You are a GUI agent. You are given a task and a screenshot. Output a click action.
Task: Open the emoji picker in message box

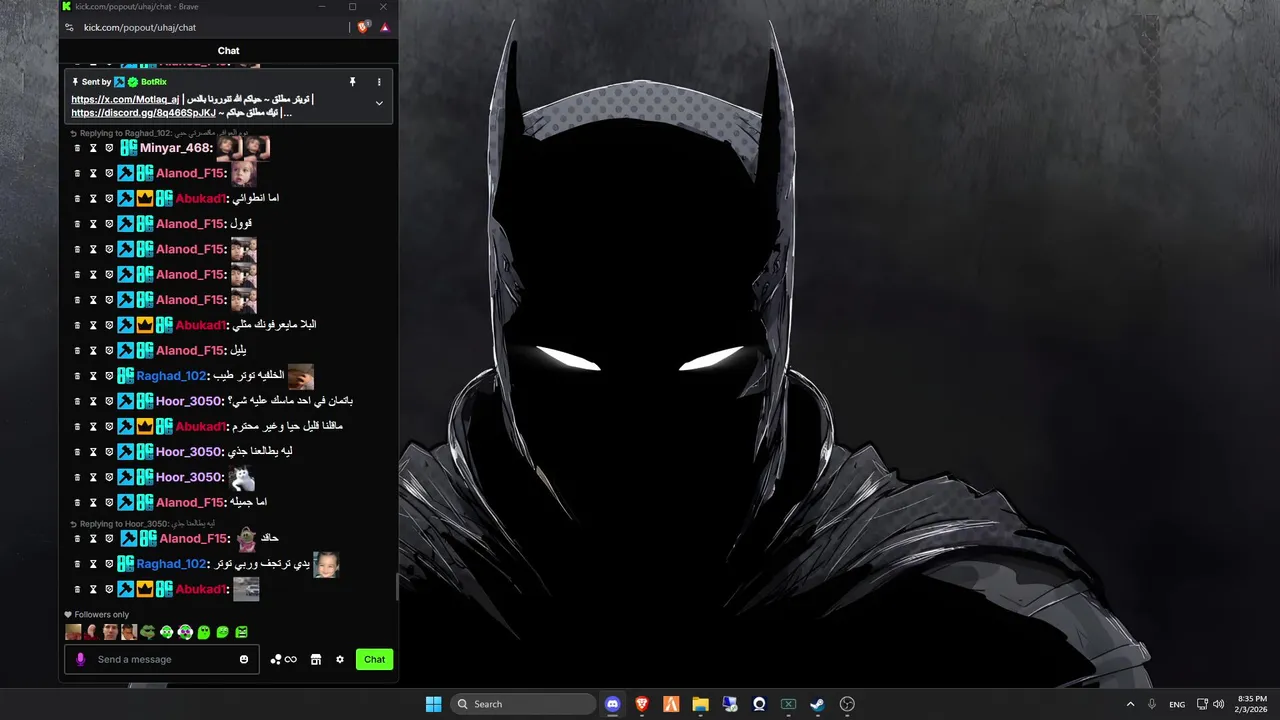pos(244,659)
